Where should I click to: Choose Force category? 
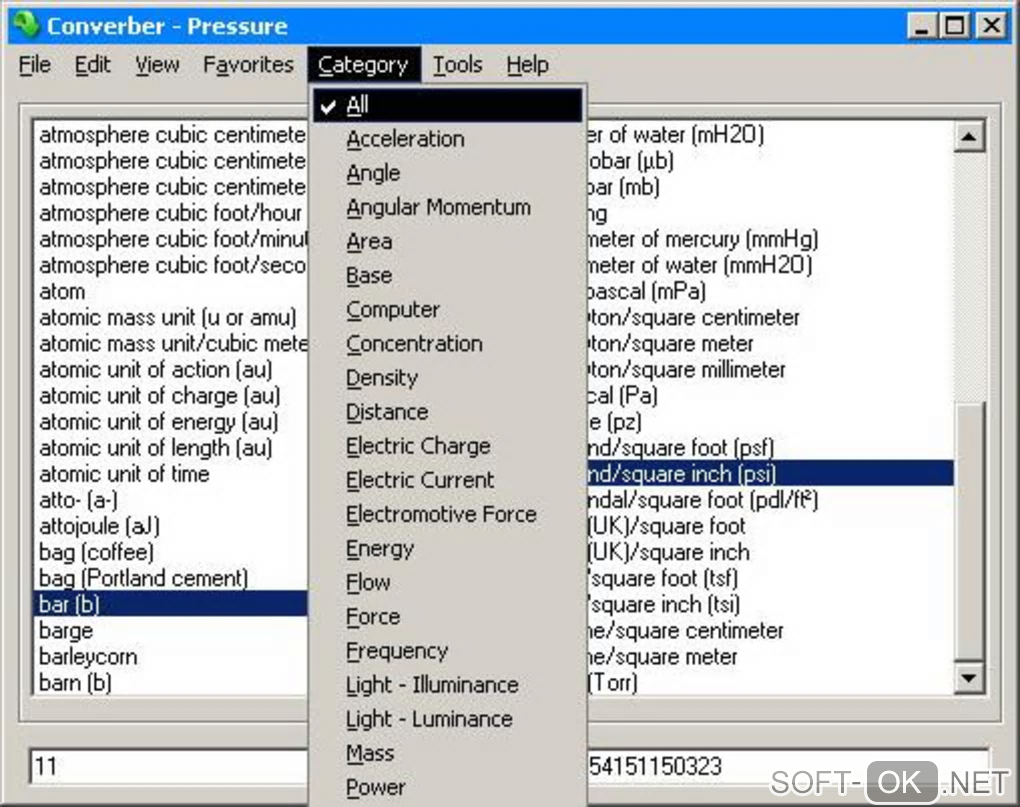tap(448, 616)
